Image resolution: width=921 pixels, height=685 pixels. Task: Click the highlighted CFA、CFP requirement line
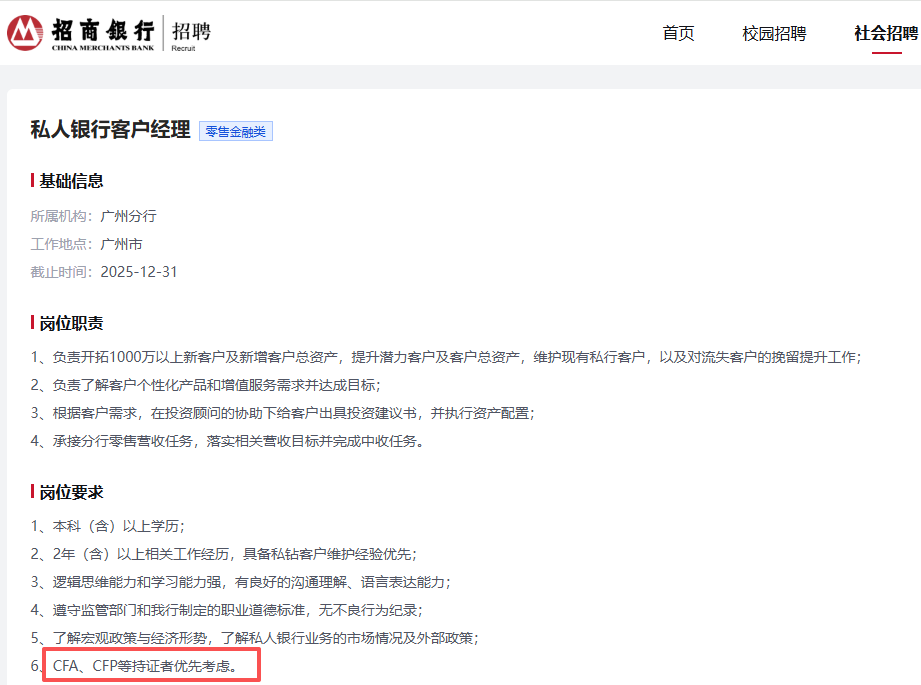coord(145,665)
